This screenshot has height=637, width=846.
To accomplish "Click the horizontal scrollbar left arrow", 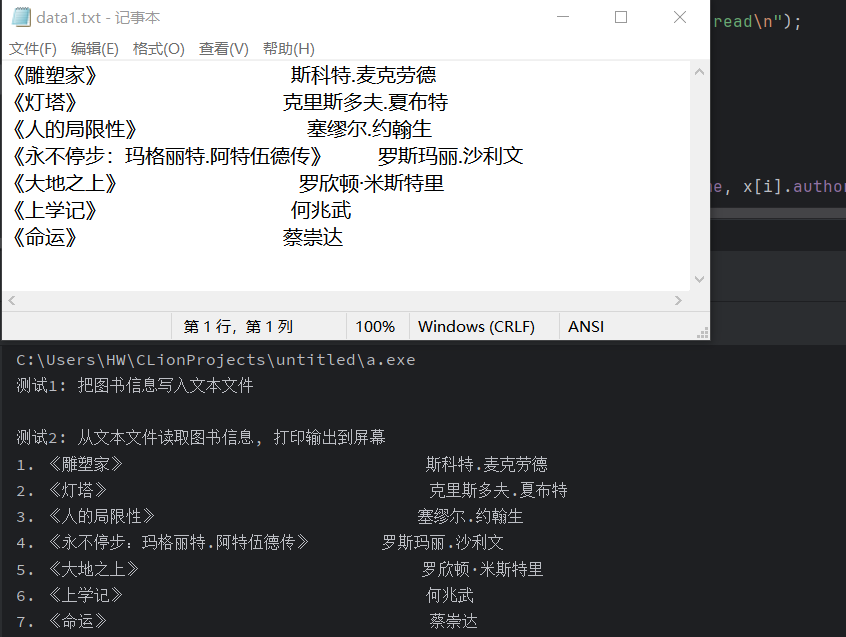I will [12, 300].
